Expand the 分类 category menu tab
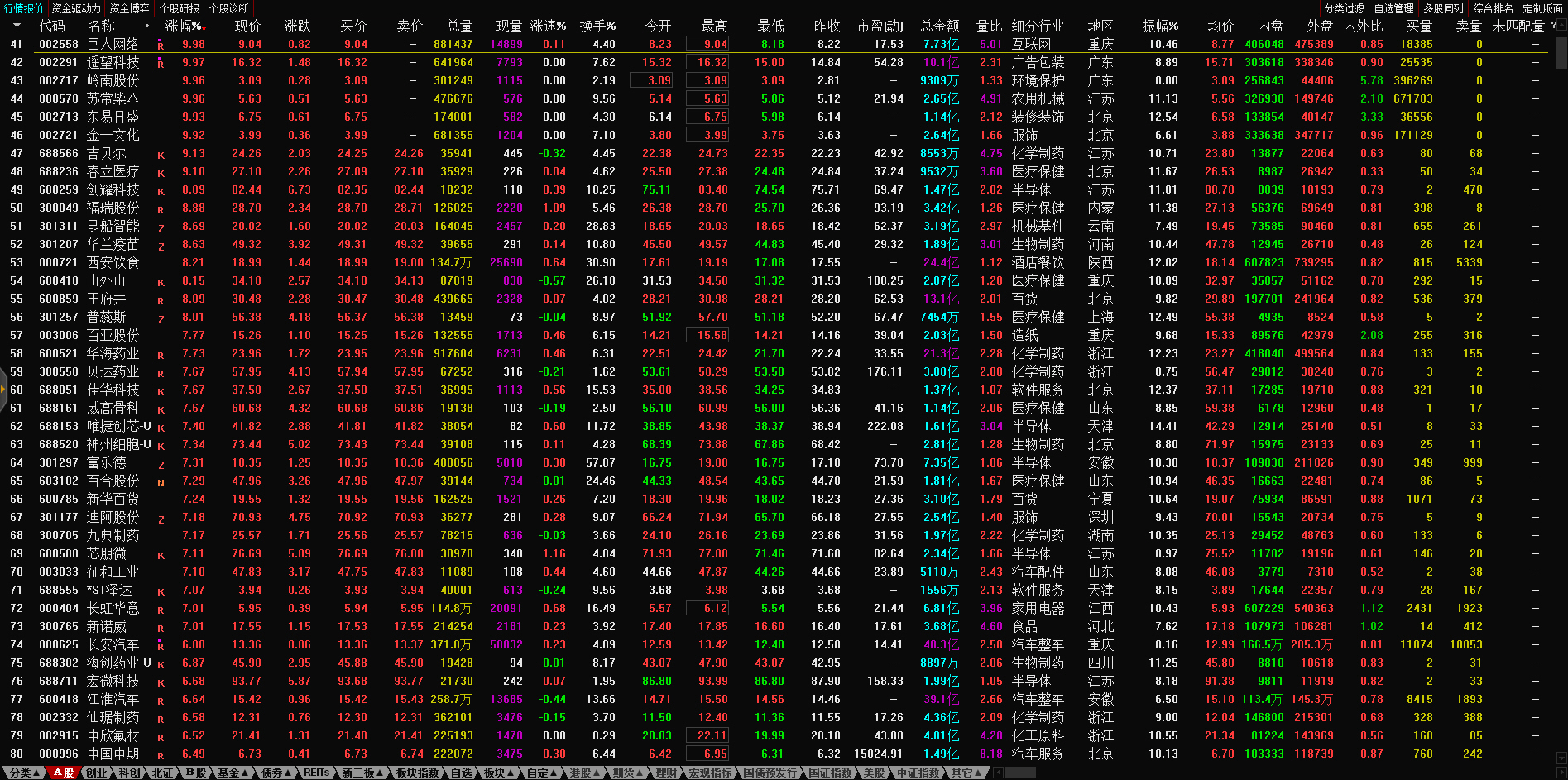This screenshot has height=780, width=1568. coord(24,773)
